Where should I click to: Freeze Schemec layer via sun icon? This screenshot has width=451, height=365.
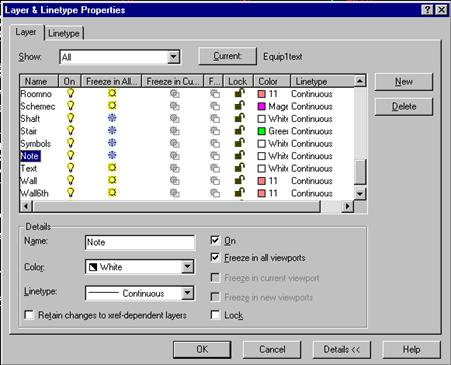point(112,106)
